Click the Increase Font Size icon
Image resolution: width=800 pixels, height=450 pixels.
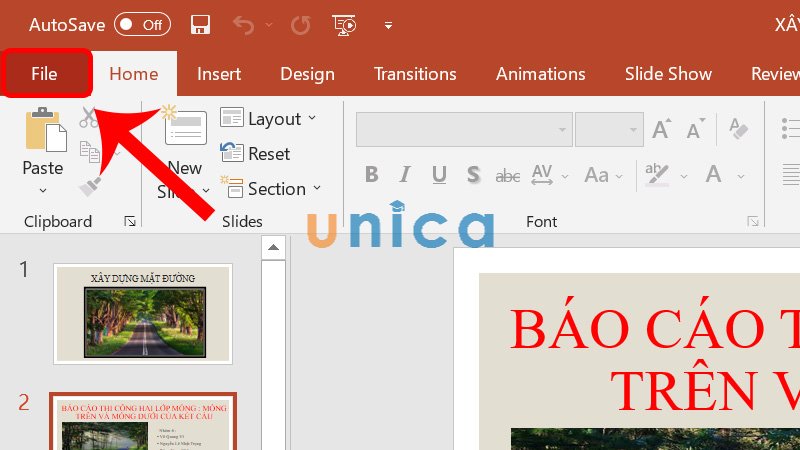click(x=661, y=129)
